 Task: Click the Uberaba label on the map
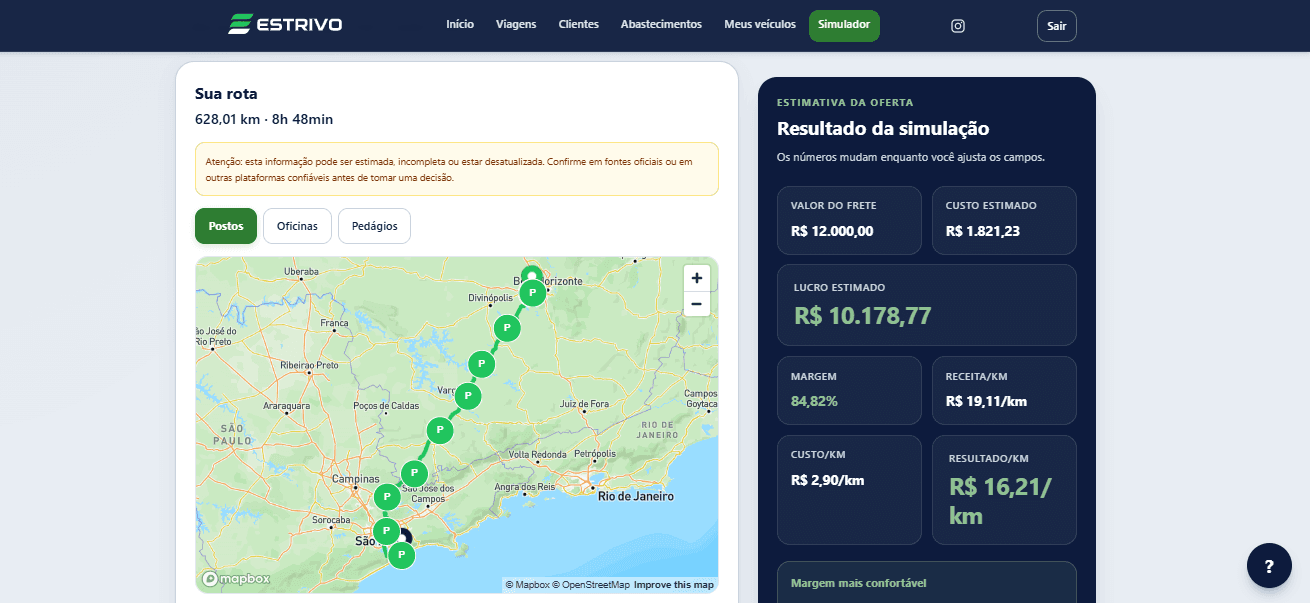coord(301,271)
